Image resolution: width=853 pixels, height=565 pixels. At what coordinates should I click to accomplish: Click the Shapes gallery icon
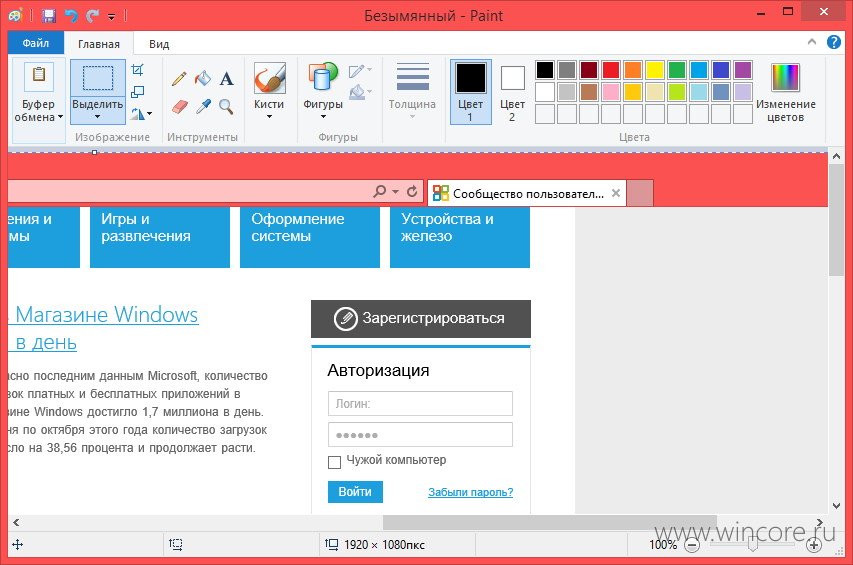pos(323,77)
